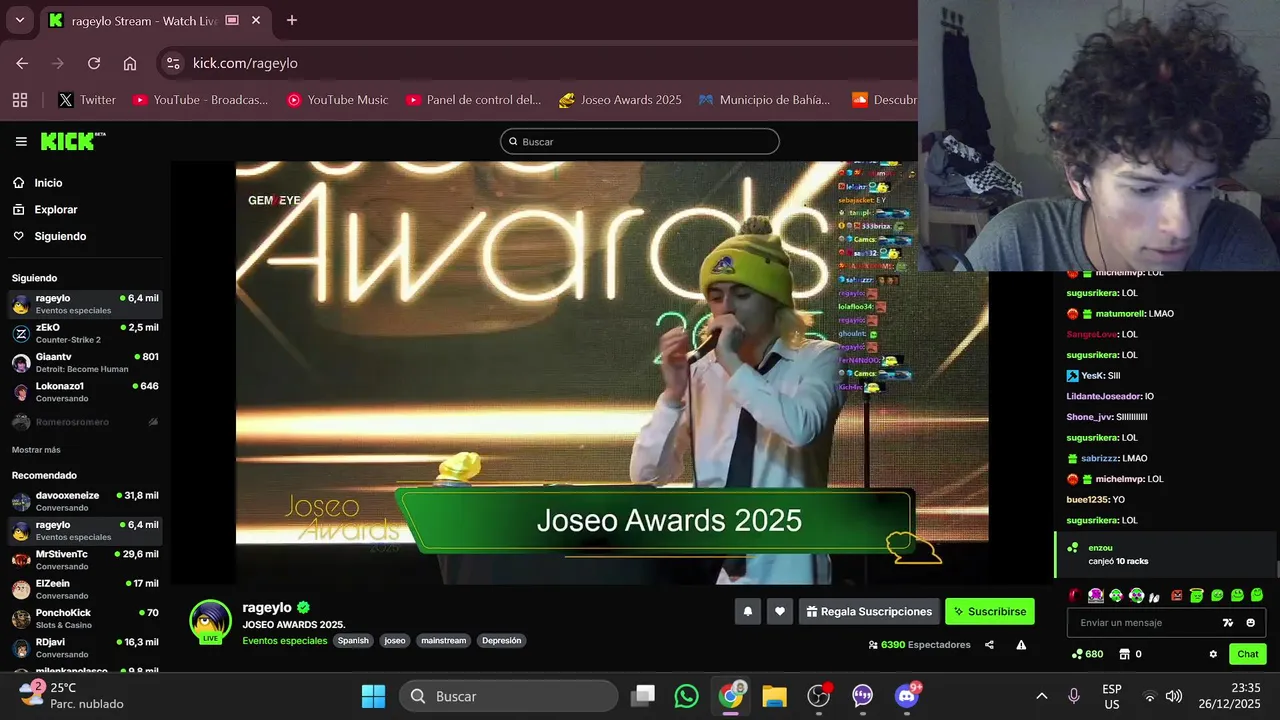
Task: Show hidden tray icons chevron
Action: pyautogui.click(x=1041, y=696)
